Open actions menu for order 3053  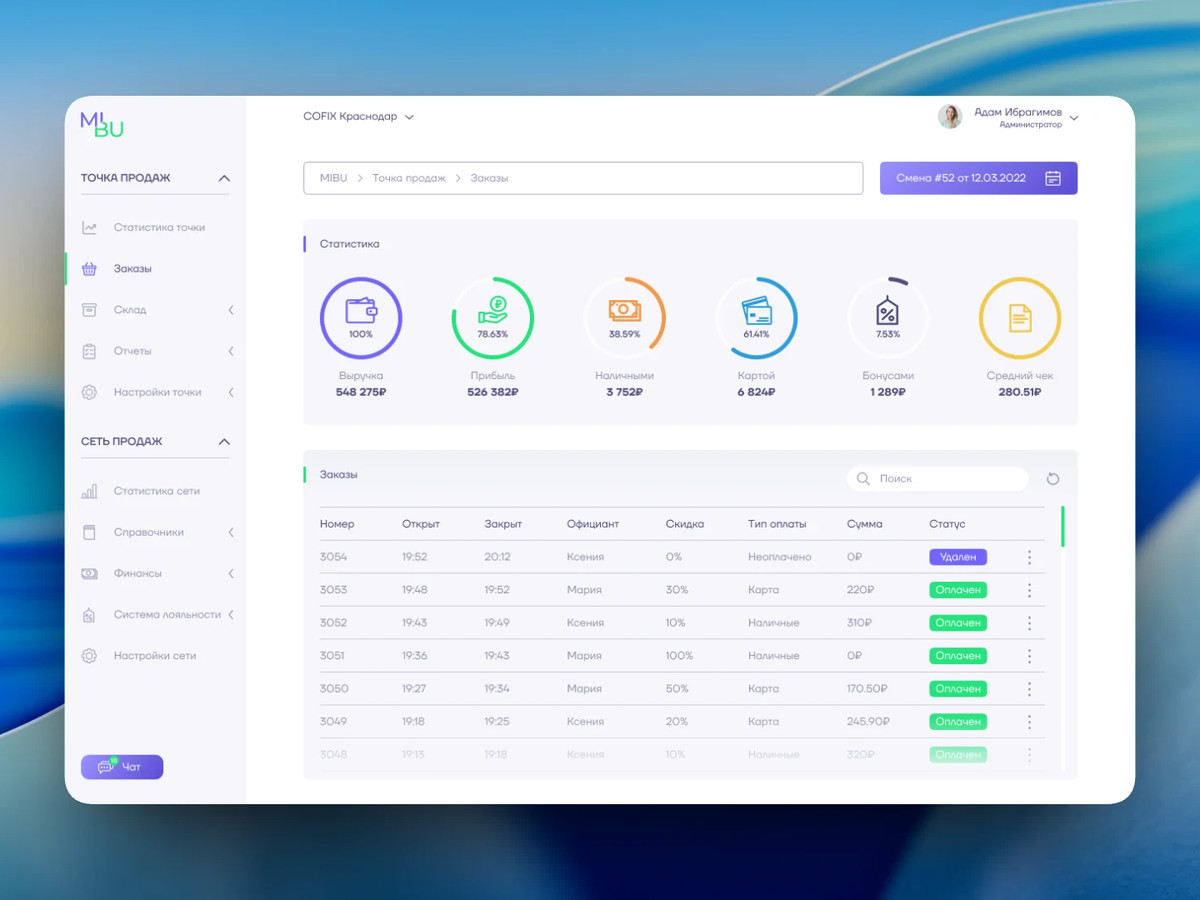(1029, 590)
